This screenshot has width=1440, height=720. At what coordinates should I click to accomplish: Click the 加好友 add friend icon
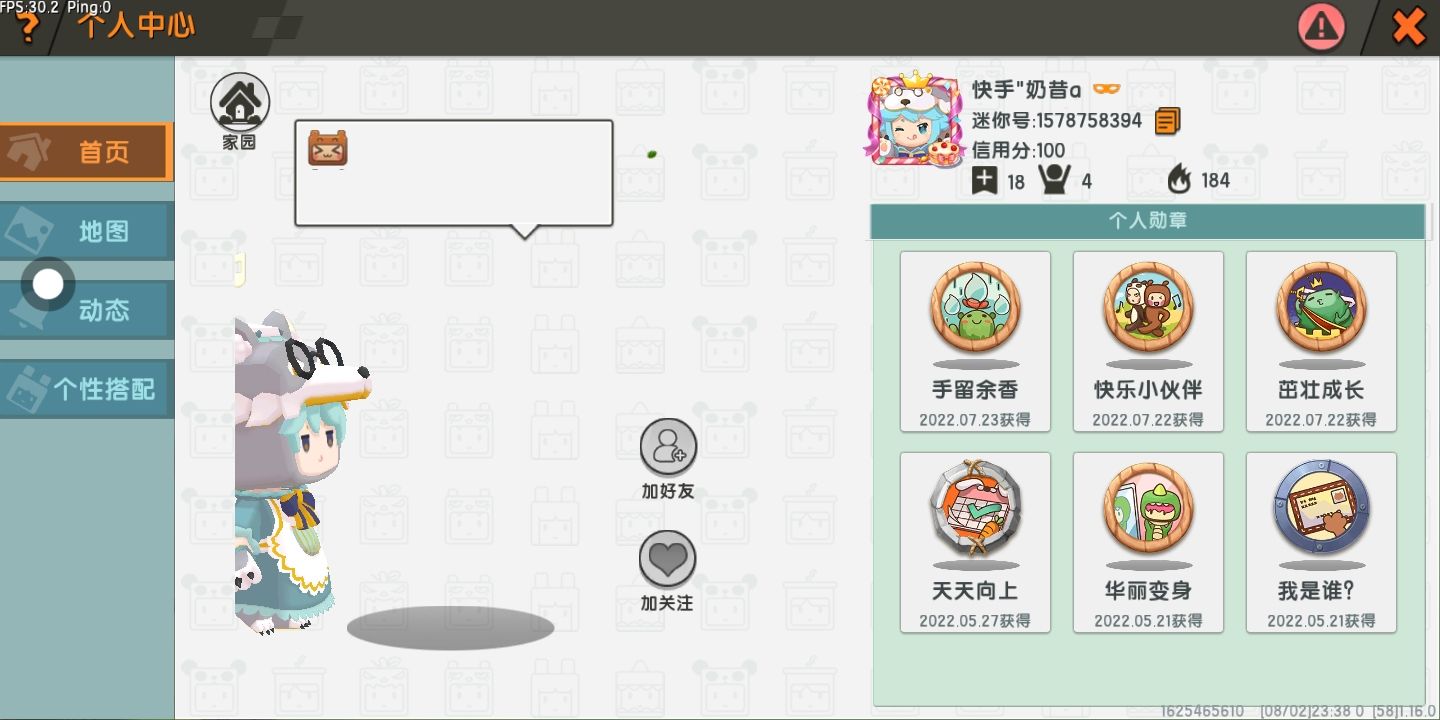click(668, 447)
